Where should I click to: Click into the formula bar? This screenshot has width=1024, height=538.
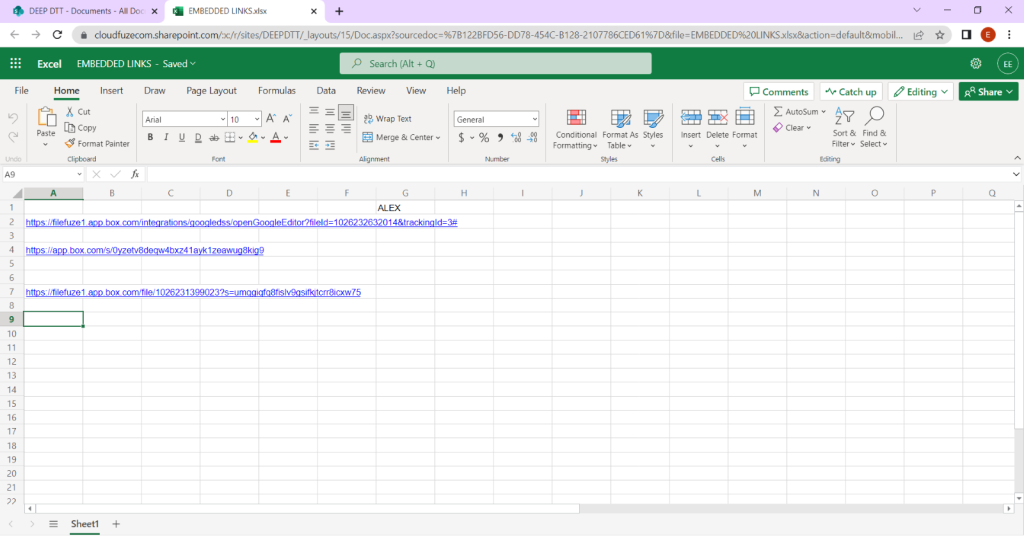click(578, 174)
